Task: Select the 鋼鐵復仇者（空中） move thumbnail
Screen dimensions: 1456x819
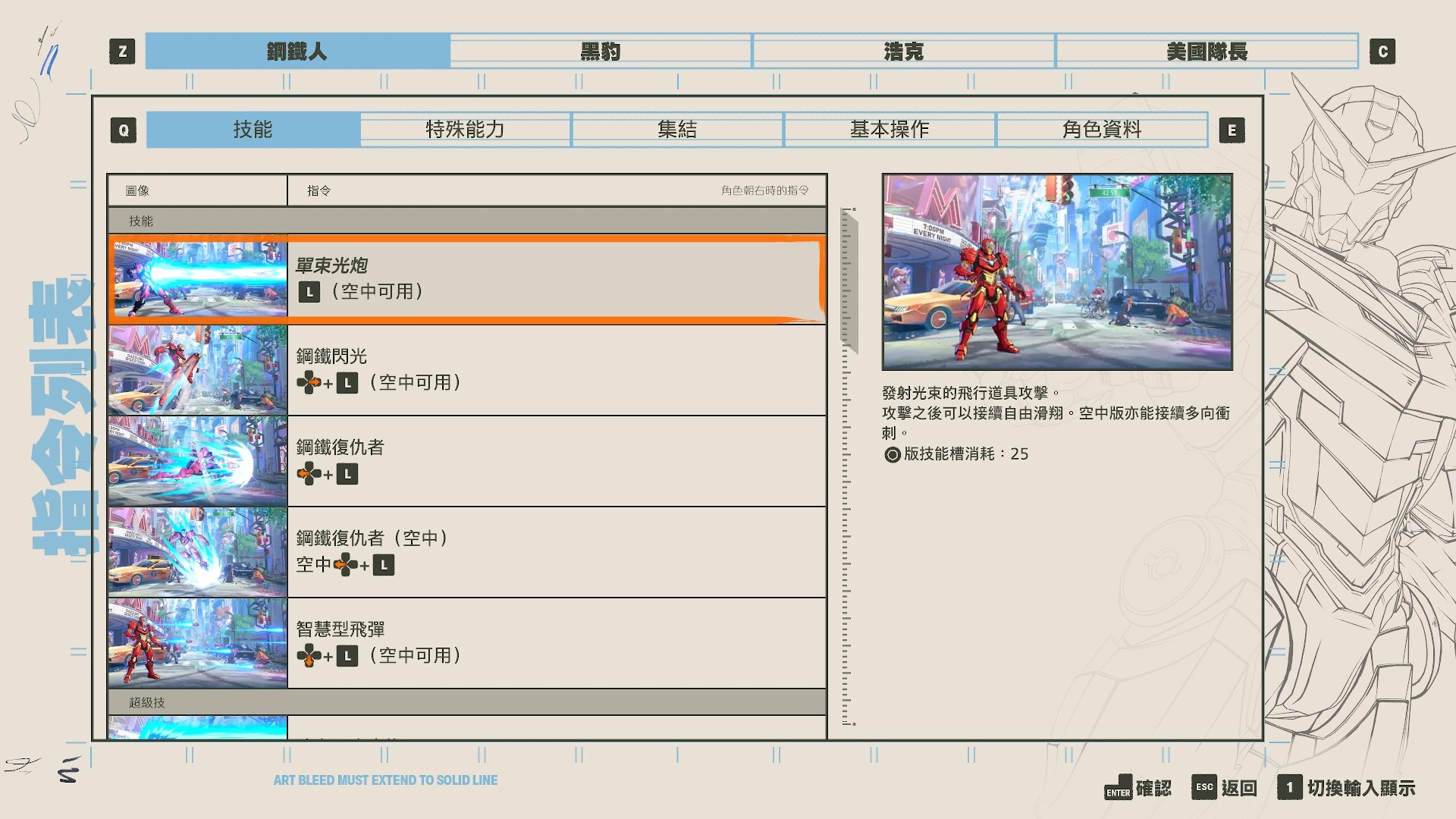Action: click(198, 552)
